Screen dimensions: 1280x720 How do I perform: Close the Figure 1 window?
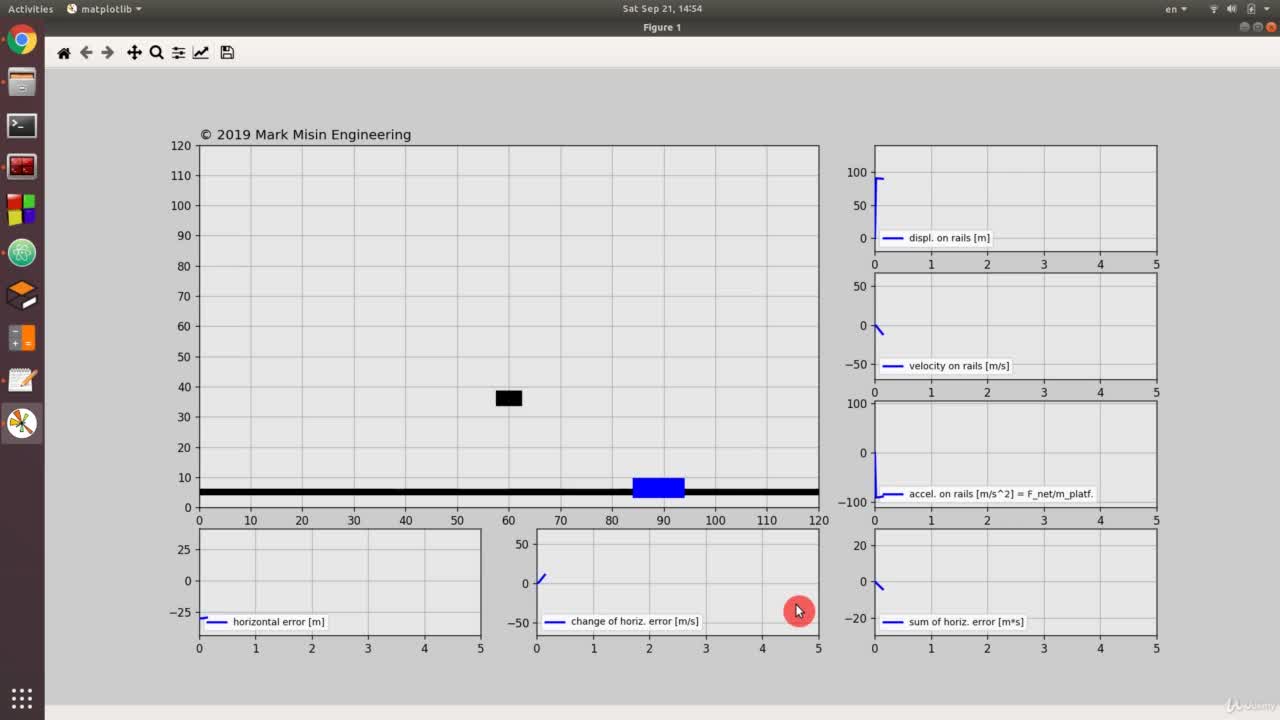click(x=1270, y=27)
